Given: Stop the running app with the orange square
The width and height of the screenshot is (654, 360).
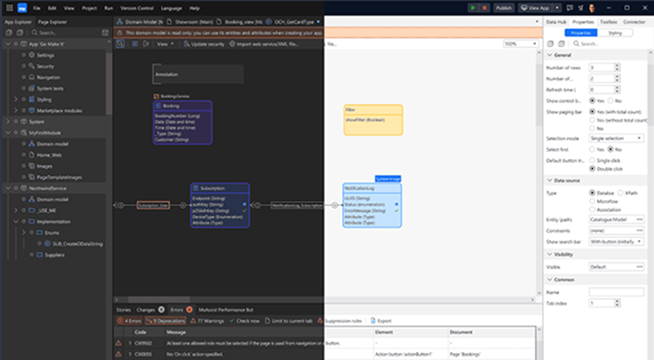Looking at the screenshot, I should coord(484,8).
